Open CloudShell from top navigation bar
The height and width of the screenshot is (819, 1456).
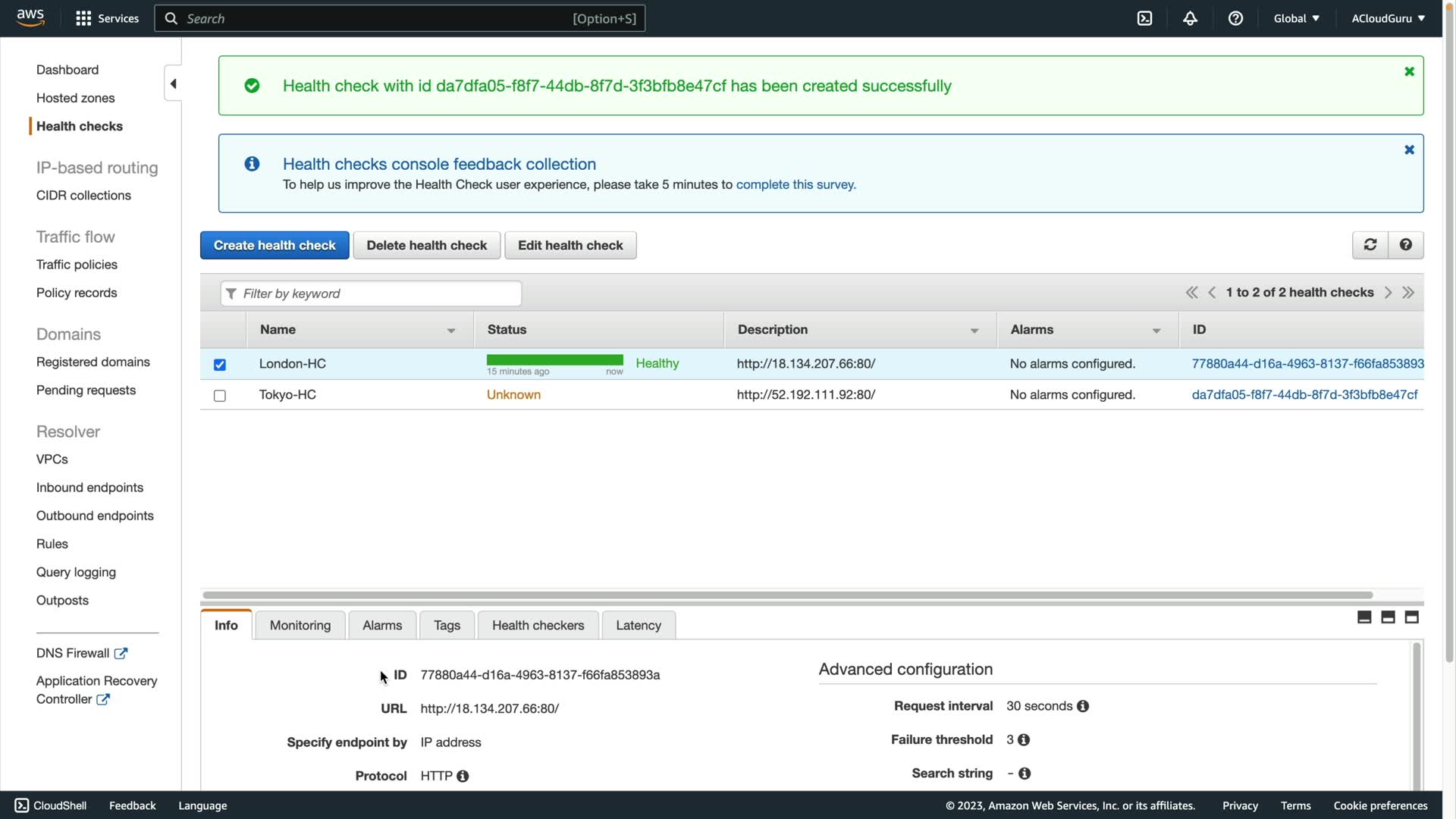[1144, 18]
